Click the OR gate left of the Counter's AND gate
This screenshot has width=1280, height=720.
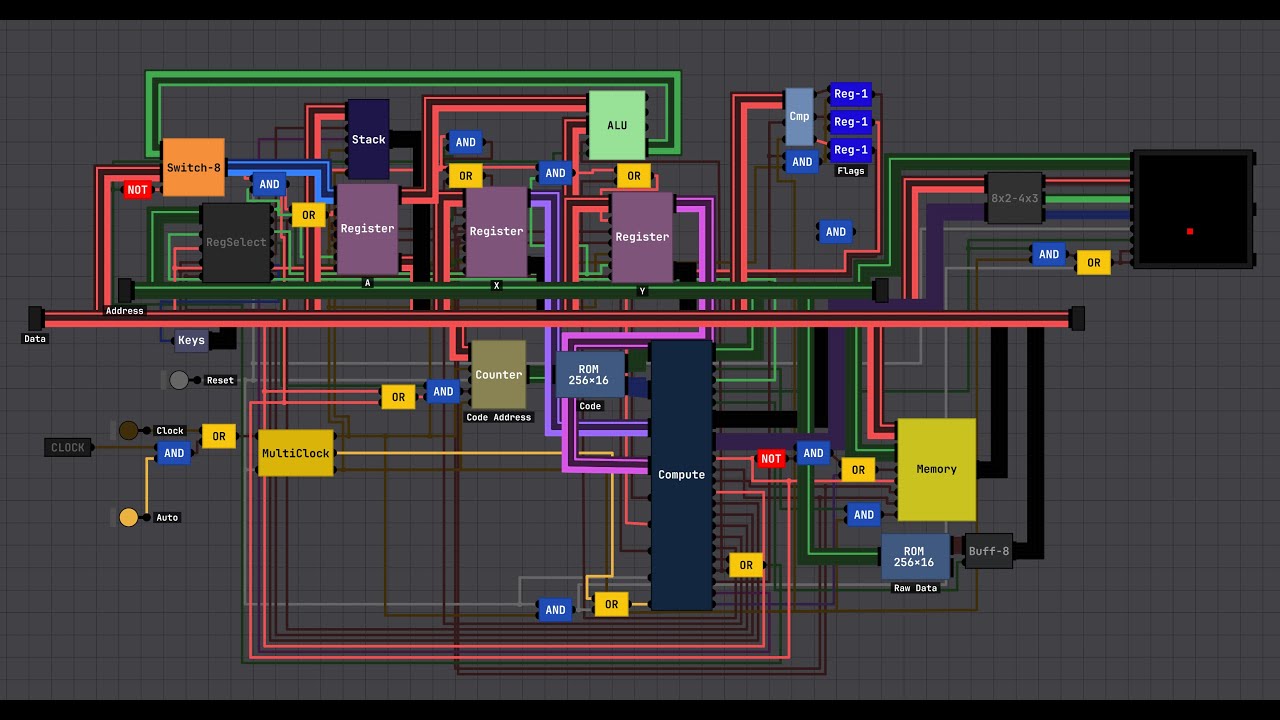pos(398,397)
